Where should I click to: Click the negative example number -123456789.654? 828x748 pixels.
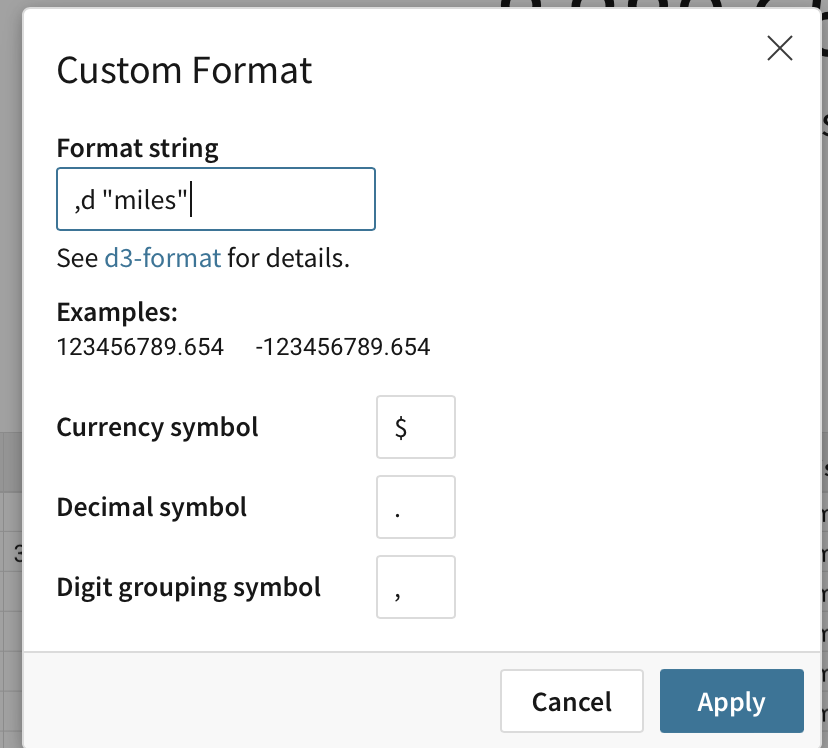[341, 346]
